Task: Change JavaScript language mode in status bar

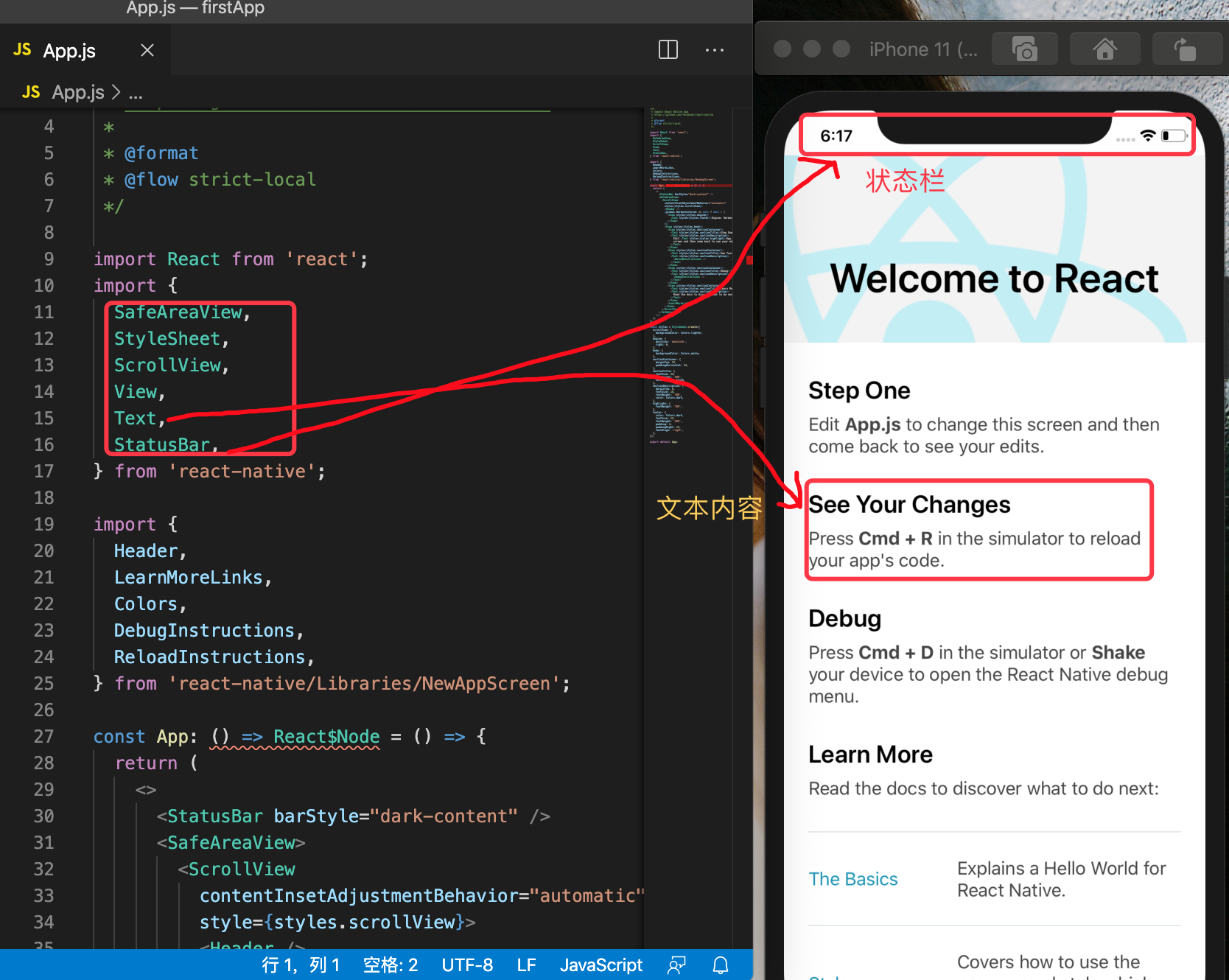Action: tap(601, 965)
